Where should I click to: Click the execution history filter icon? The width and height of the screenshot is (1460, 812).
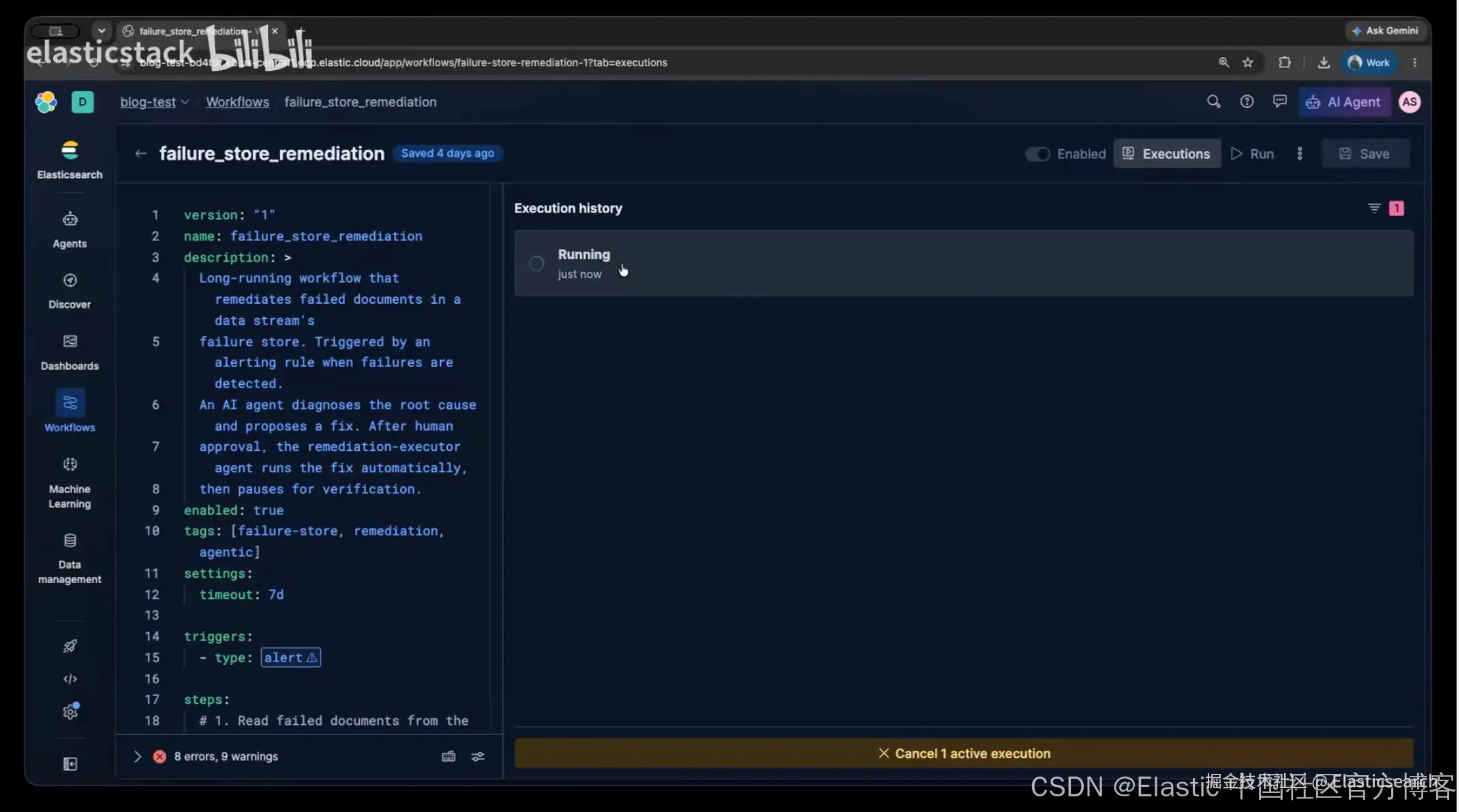pyautogui.click(x=1374, y=208)
